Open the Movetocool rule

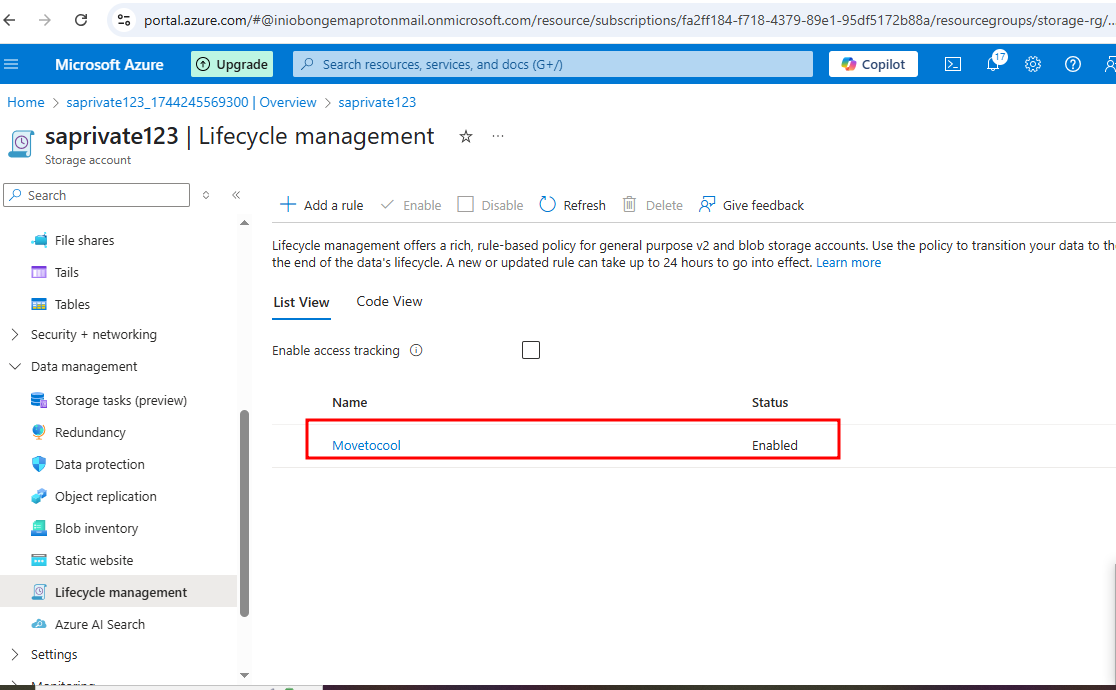(367, 445)
